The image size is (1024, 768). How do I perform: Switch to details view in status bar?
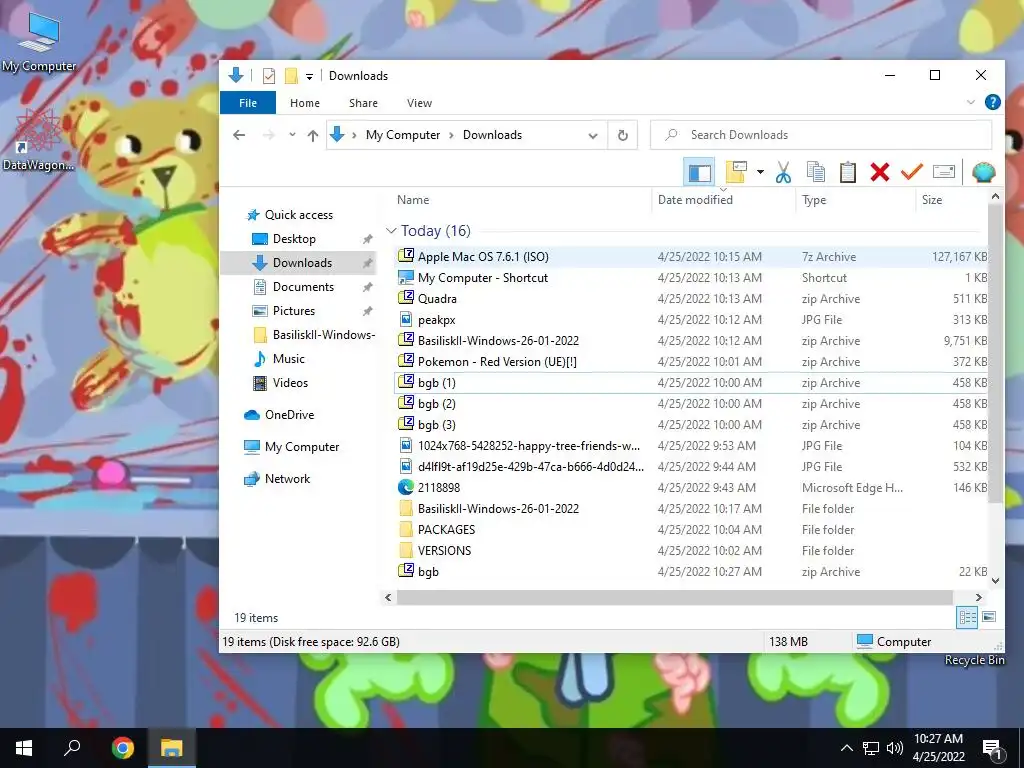click(967, 617)
